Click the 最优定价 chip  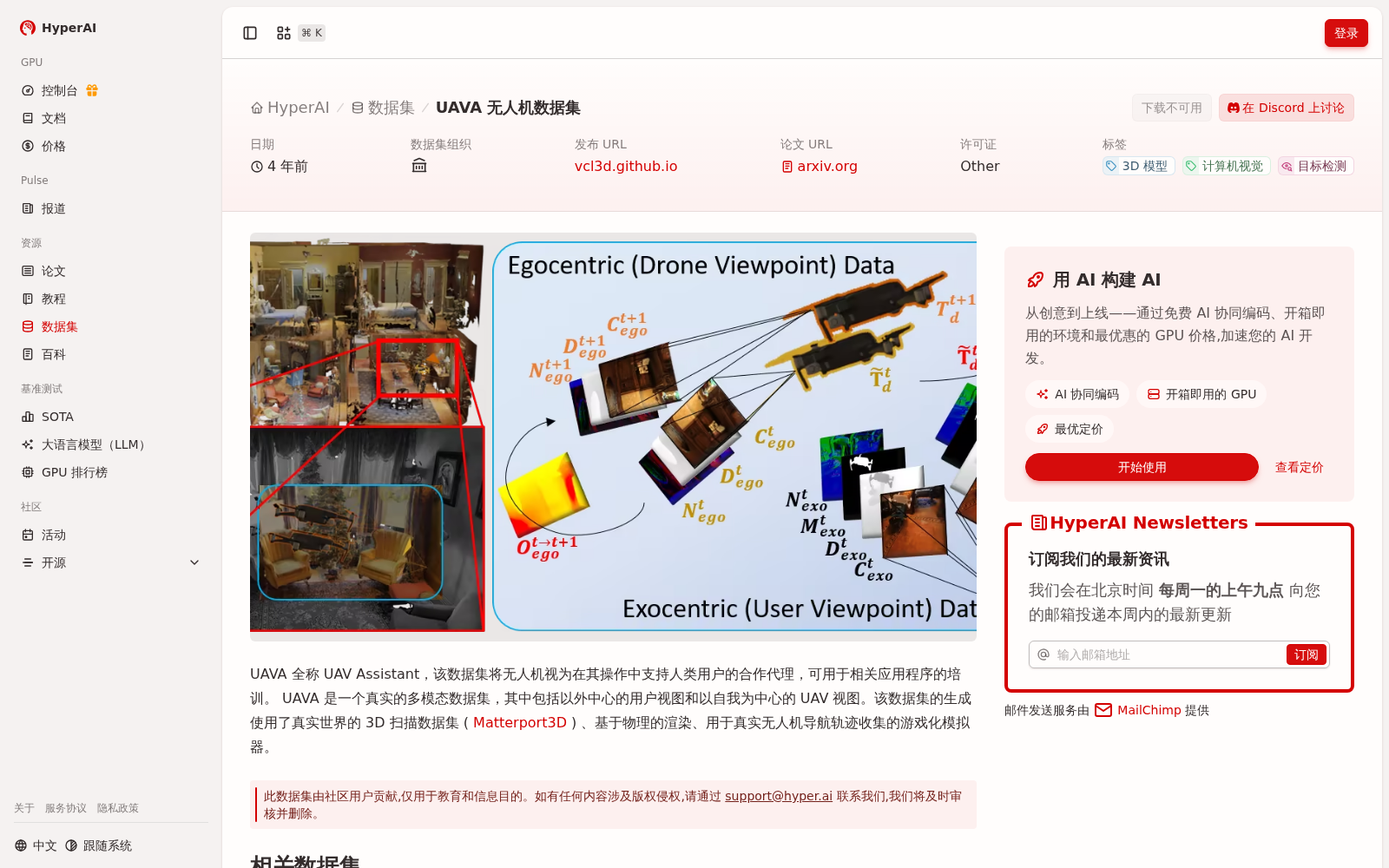(x=1070, y=429)
